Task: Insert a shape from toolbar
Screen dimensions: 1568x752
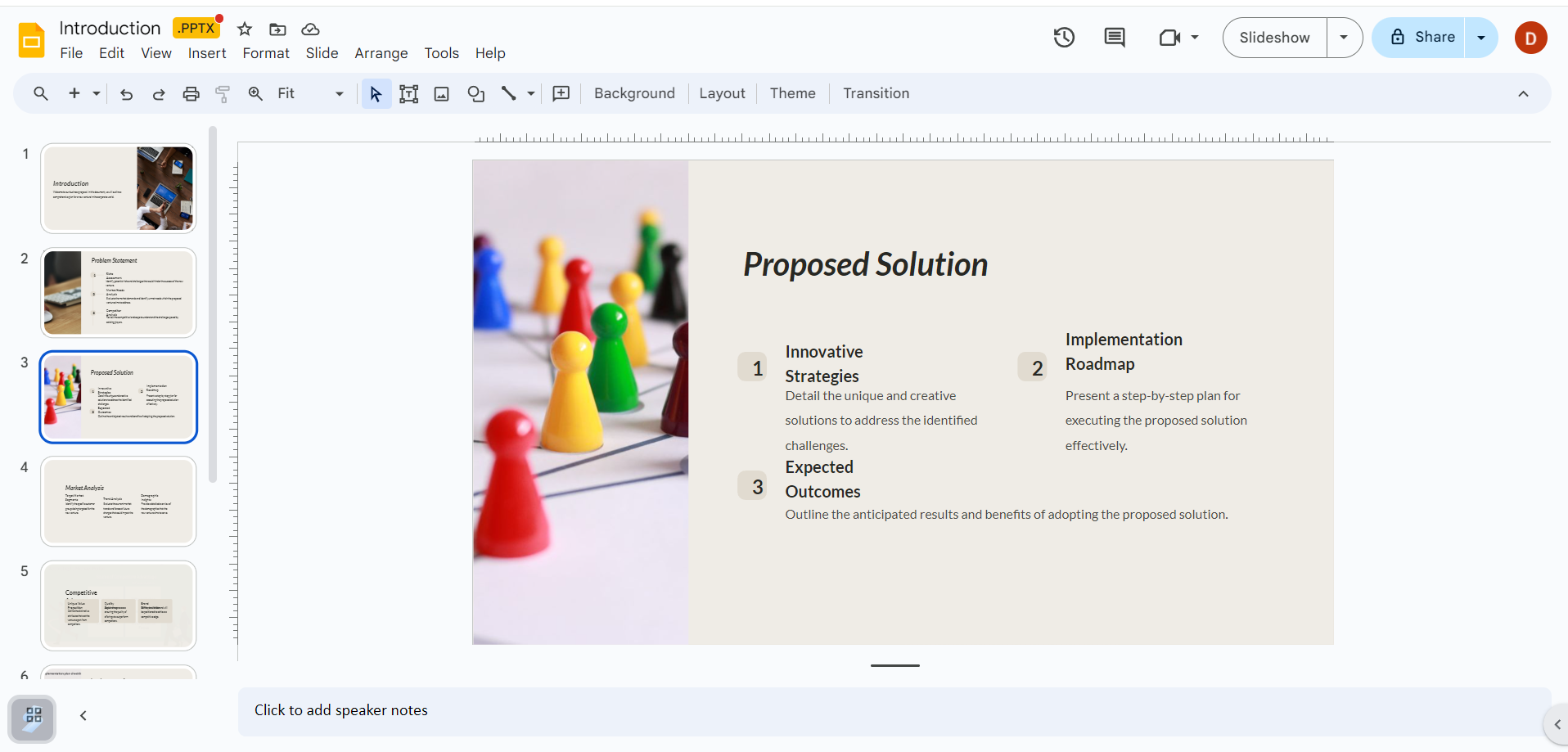Action: 475,93
